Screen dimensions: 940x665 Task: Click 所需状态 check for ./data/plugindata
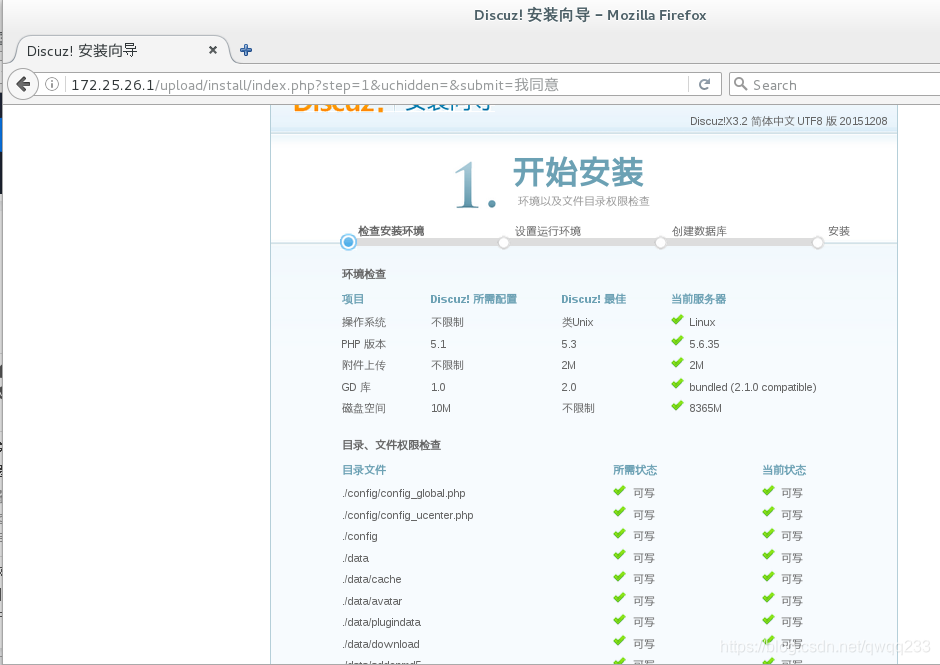[x=620, y=620]
